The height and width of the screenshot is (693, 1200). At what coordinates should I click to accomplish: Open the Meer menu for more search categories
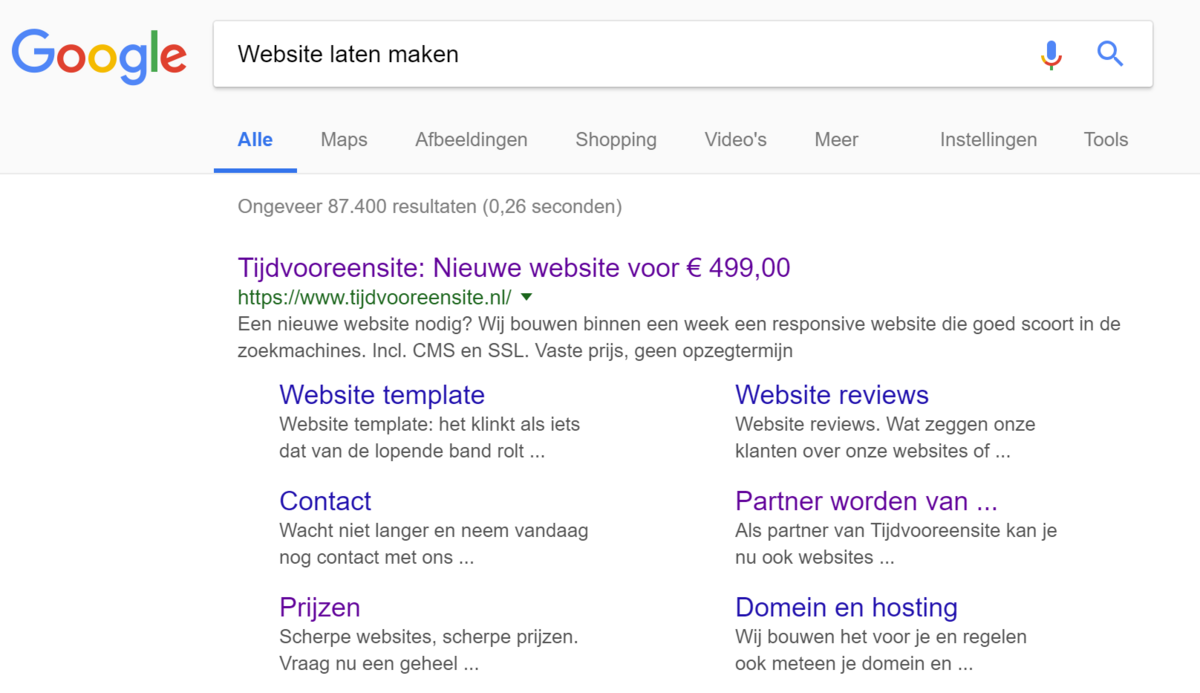tap(836, 140)
